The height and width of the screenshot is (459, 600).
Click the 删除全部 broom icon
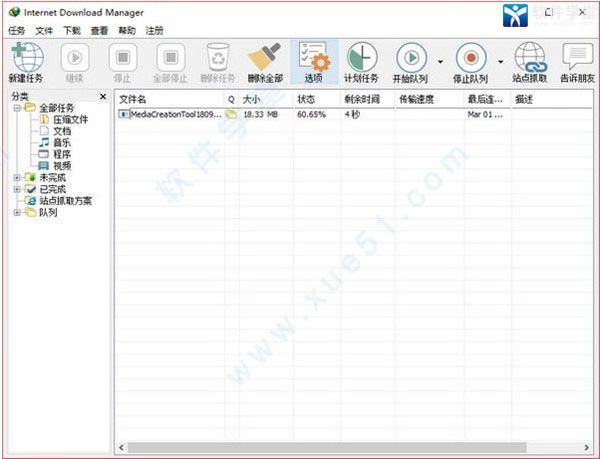pos(265,57)
